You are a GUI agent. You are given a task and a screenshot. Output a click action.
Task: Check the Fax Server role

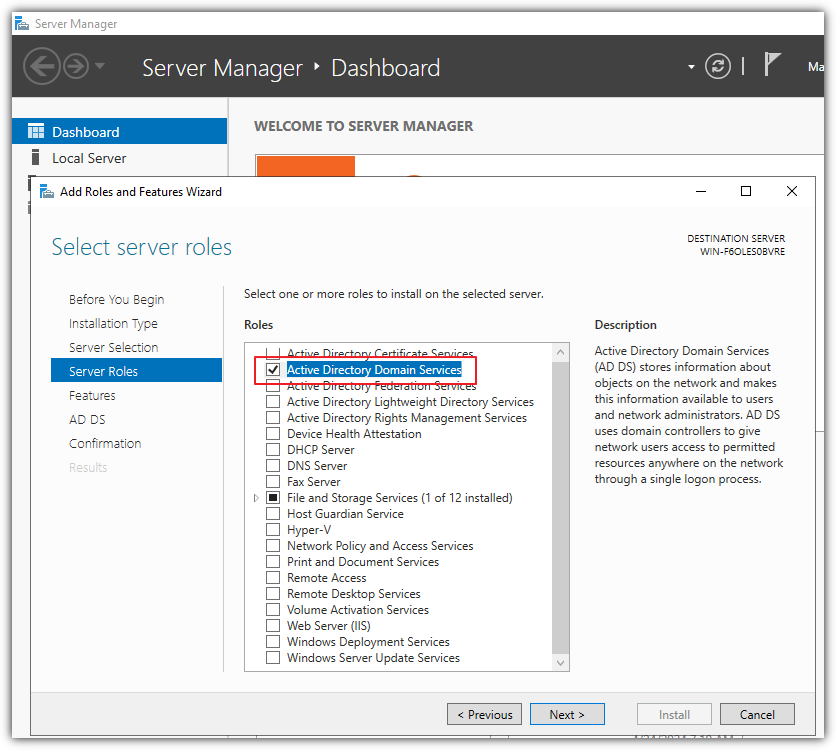pyautogui.click(x=273, y=481)
